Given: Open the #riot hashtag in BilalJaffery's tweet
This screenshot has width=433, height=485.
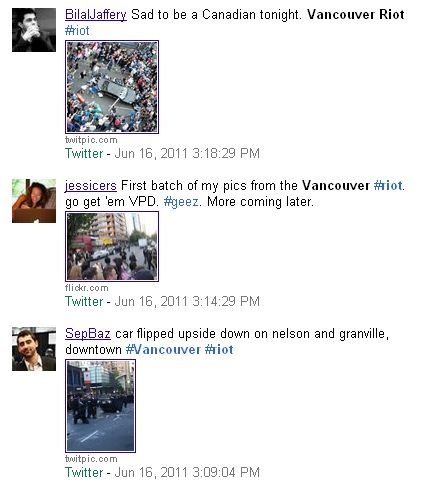Looking at the screenshot, I should click(77, 31).
